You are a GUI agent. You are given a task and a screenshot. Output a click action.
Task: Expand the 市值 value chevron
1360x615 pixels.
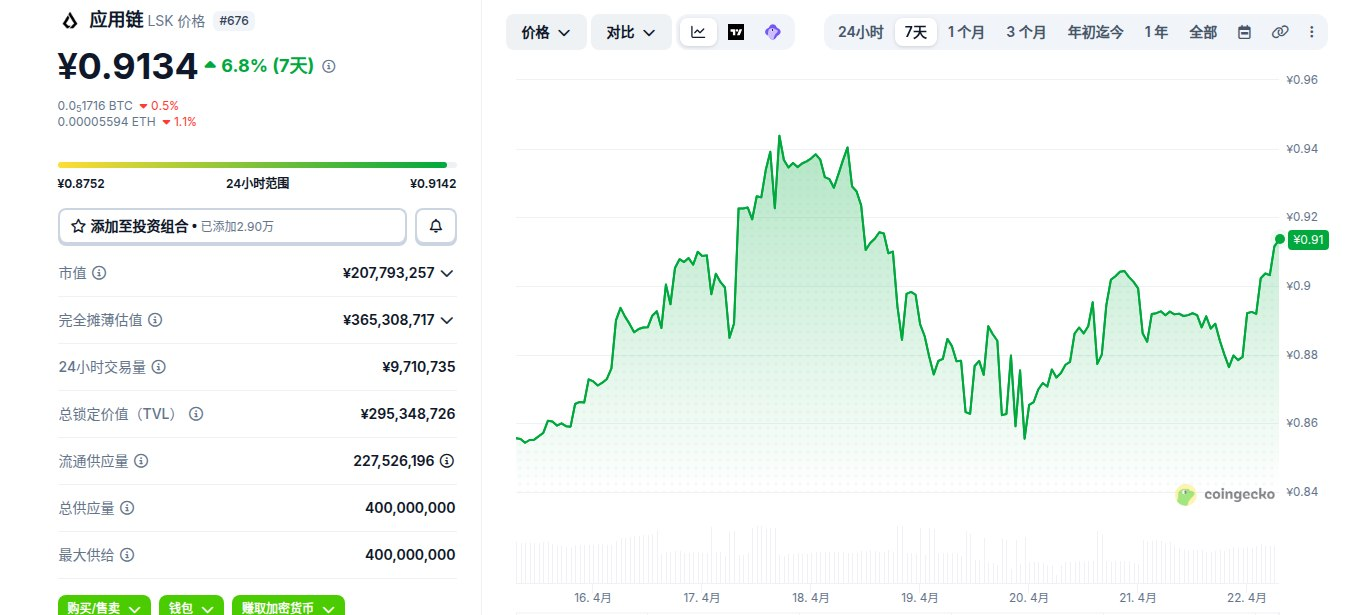tap(447, 273)
